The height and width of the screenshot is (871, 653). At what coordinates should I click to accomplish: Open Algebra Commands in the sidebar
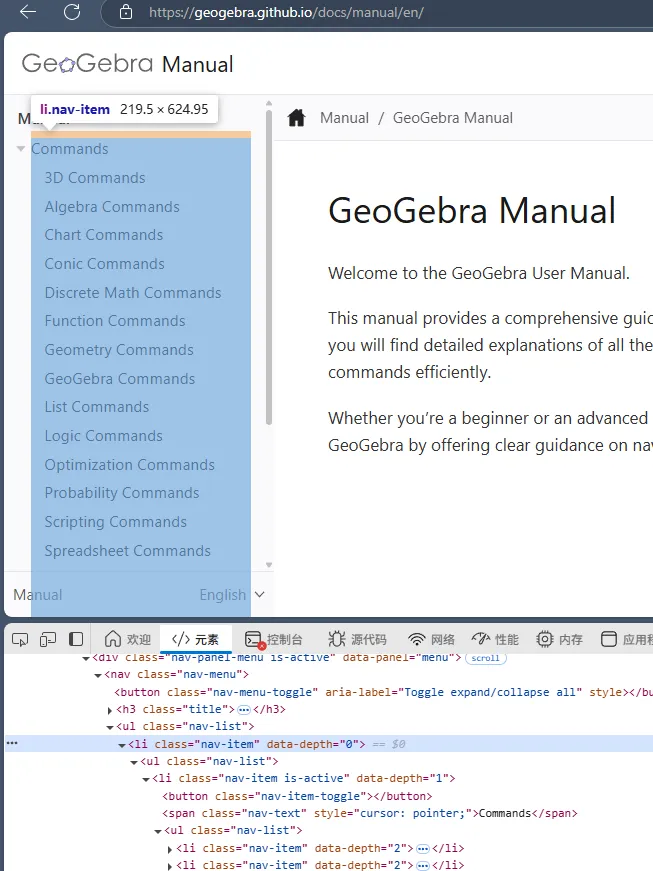click(x=112, y=207)
